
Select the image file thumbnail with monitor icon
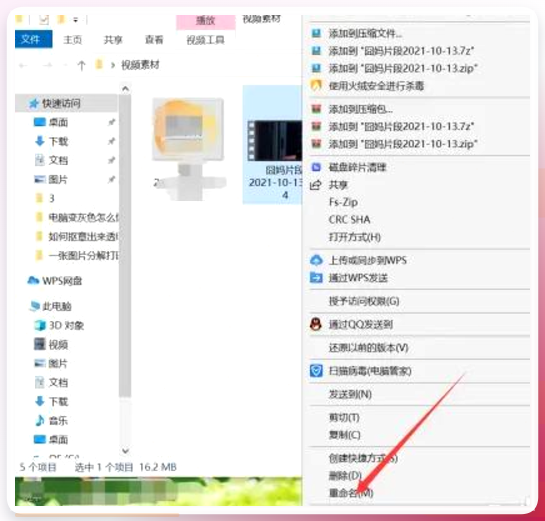pyautogui.click(x=189, y=148)
